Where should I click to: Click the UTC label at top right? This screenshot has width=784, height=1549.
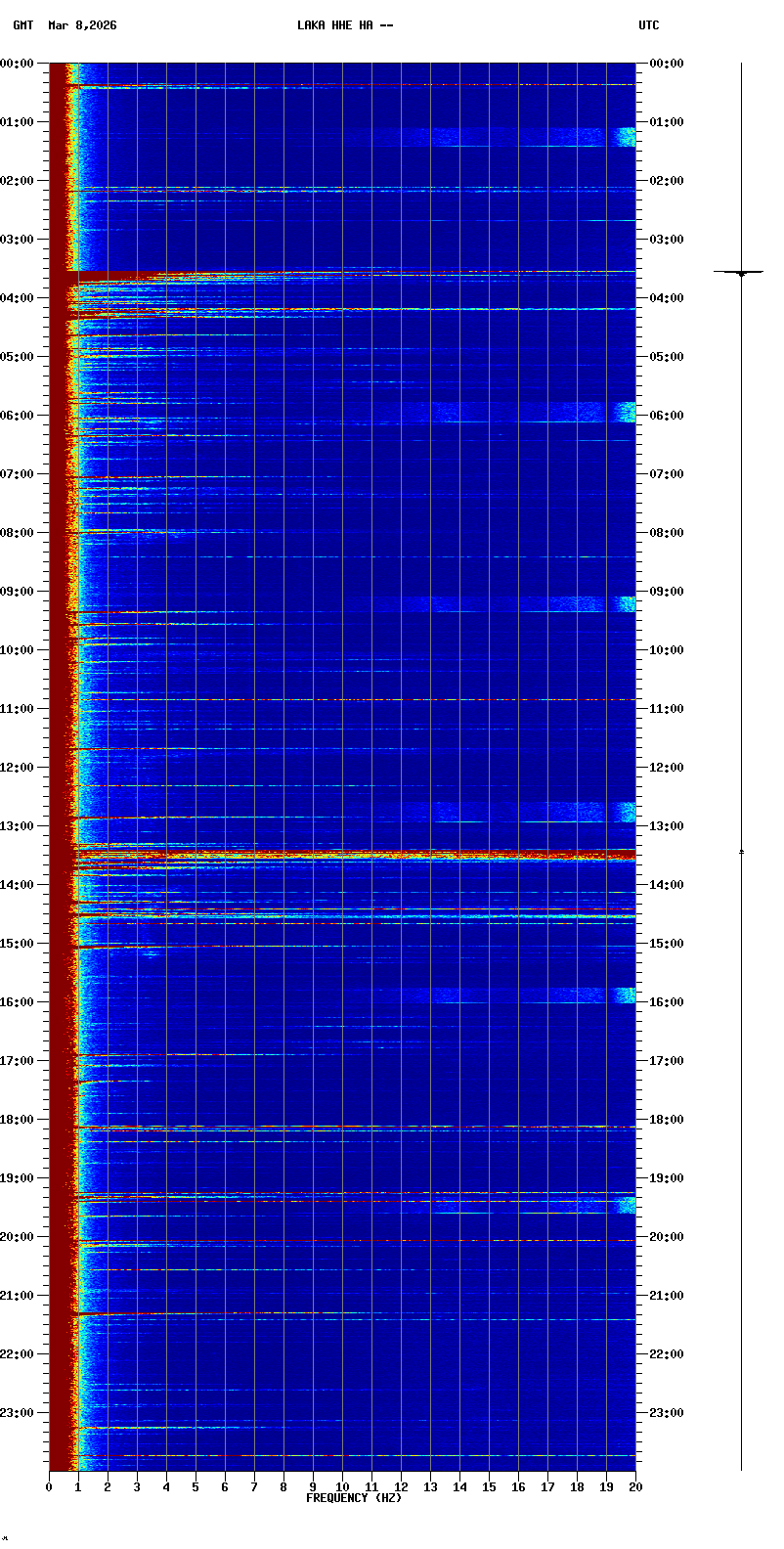coord(649,25)
